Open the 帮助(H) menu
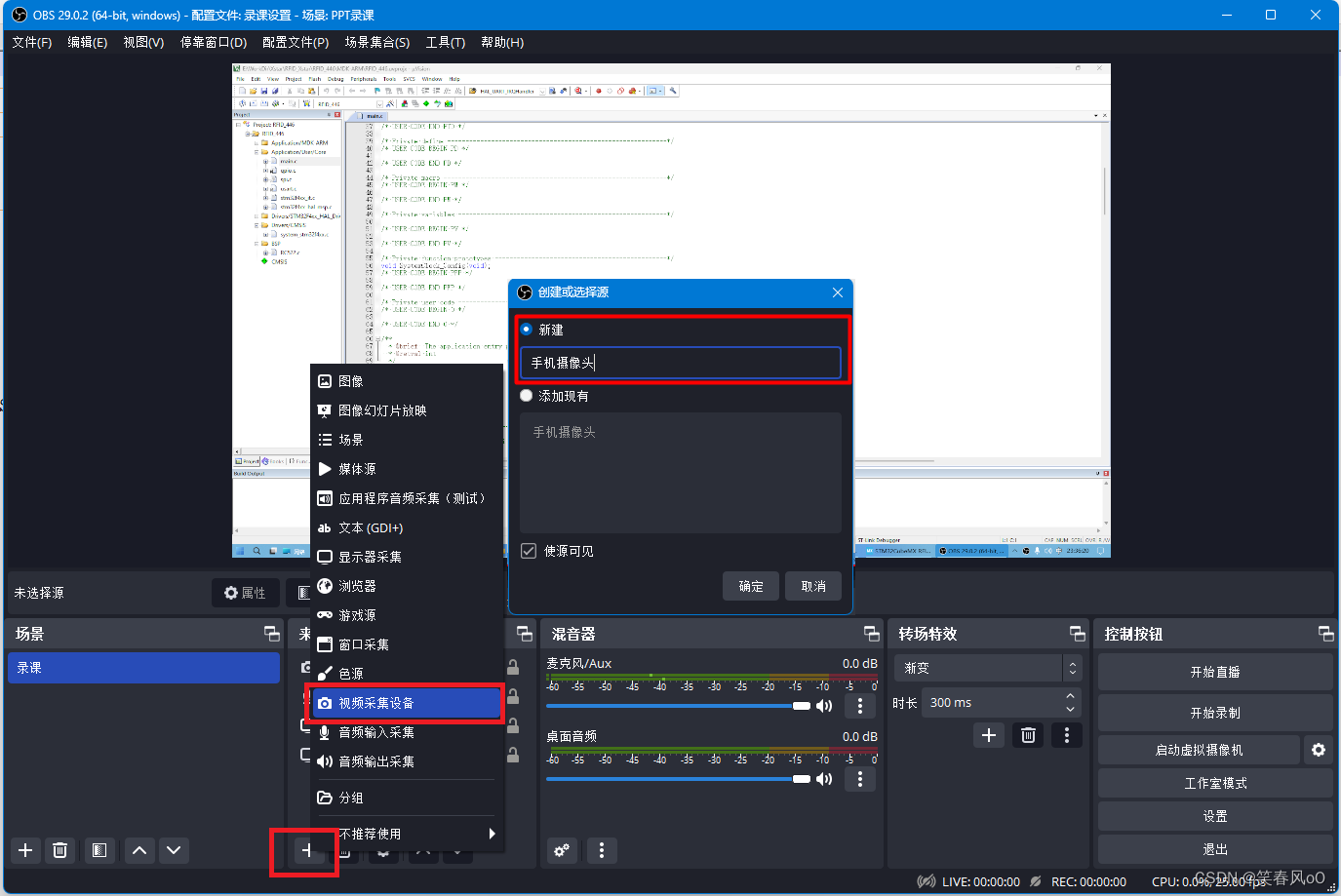 click(502, 42)
